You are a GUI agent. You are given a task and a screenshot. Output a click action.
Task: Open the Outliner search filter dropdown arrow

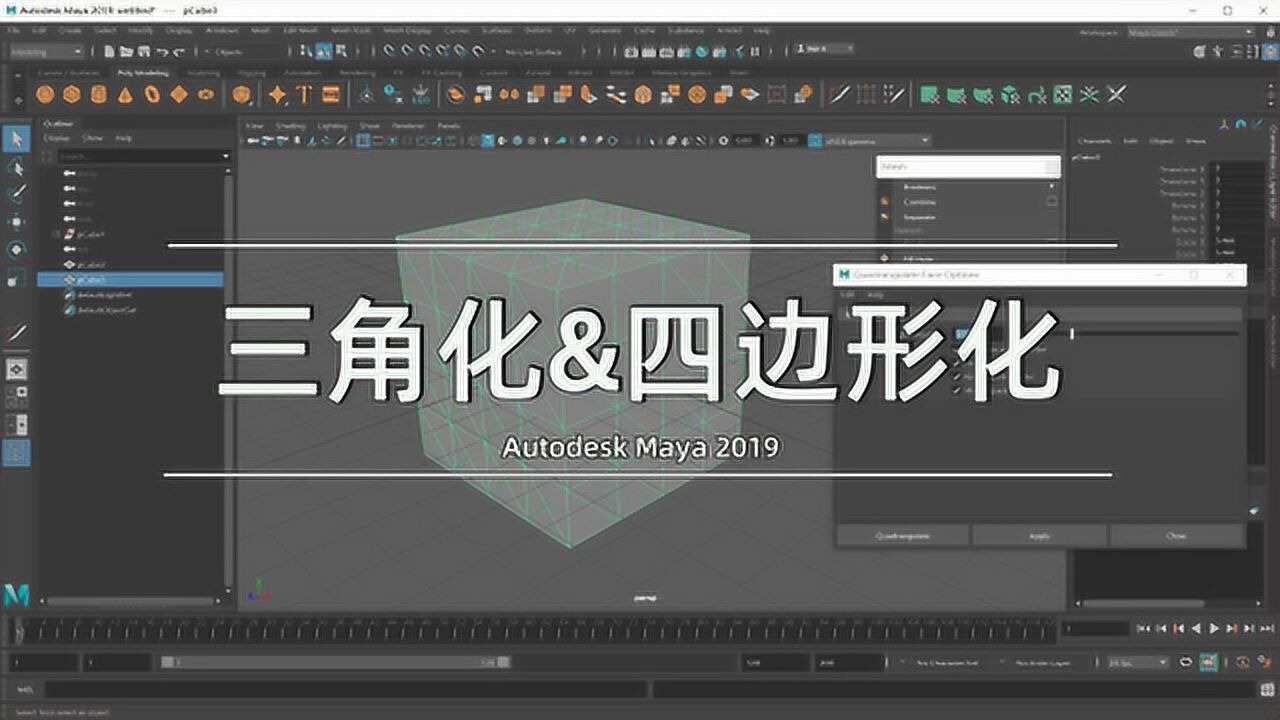click(226, 156)
